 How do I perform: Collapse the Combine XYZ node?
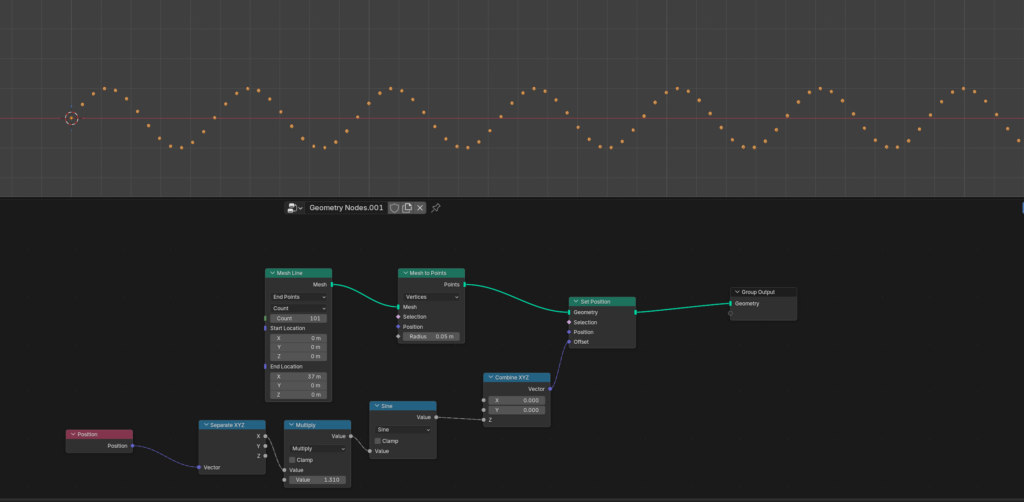(489, 378)
